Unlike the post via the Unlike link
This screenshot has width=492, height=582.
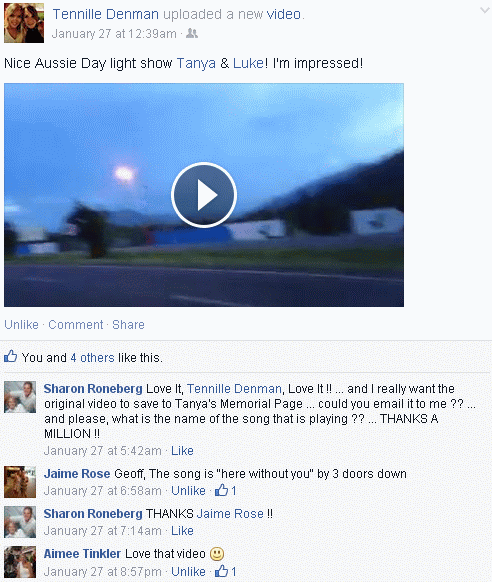[21, 324]
